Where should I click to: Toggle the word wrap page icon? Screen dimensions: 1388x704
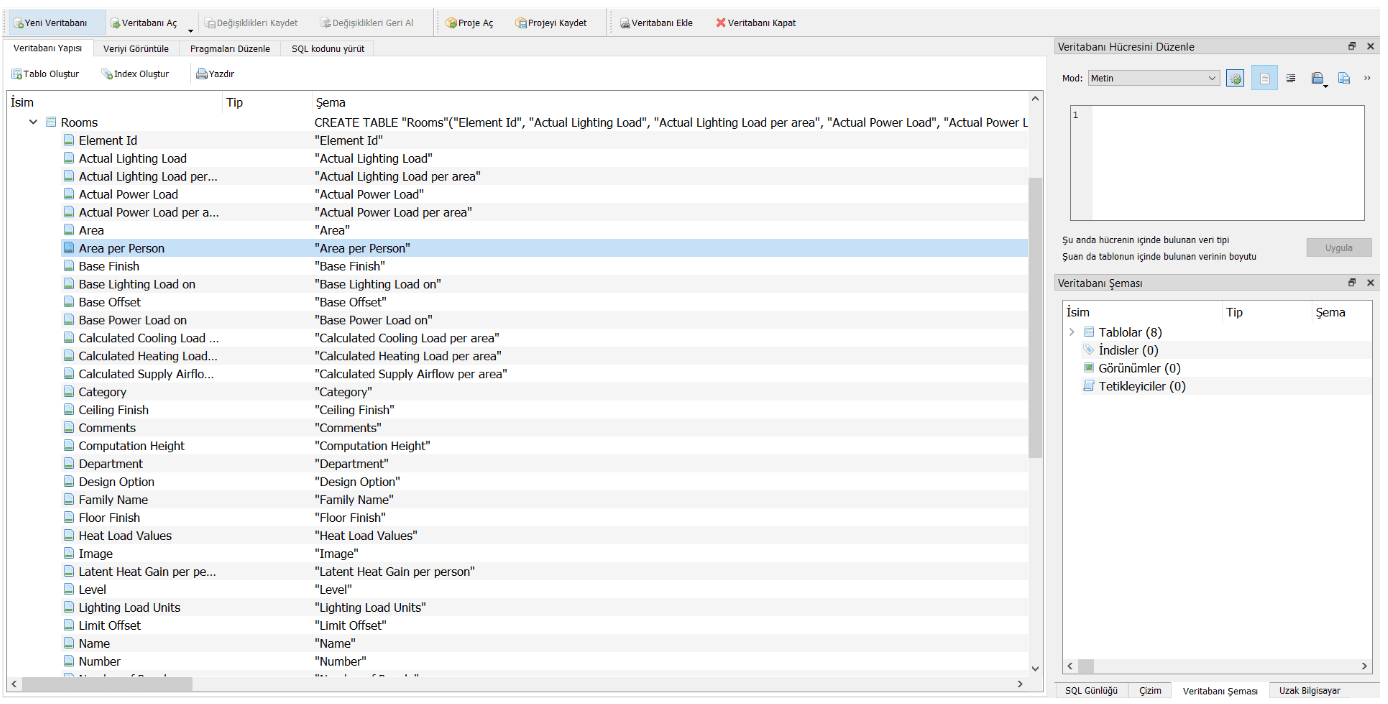pyautogui.click(x=1264, y=78)
